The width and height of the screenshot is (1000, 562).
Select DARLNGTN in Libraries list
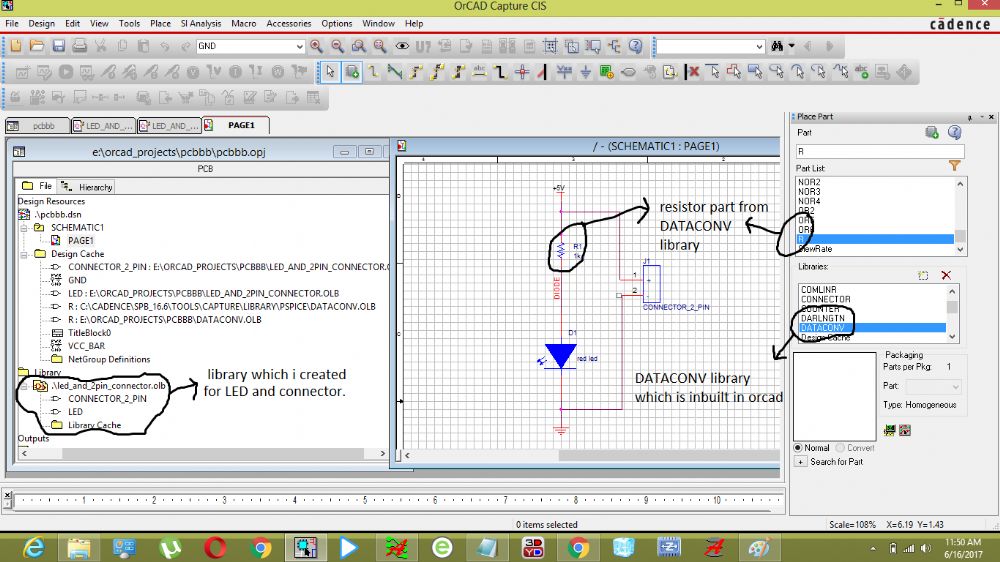pos(823,318)
